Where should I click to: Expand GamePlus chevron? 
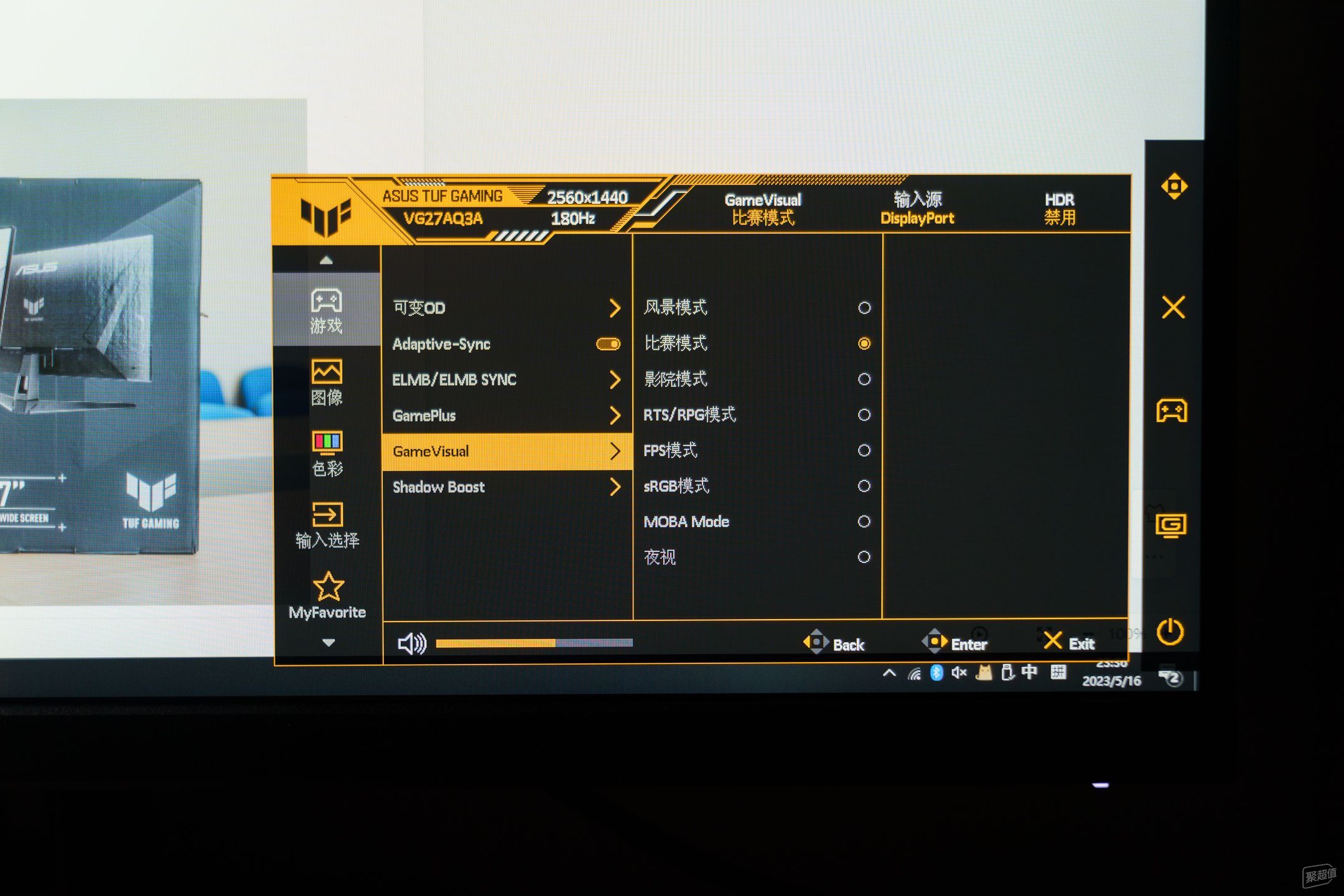click(x=615, y=415)
